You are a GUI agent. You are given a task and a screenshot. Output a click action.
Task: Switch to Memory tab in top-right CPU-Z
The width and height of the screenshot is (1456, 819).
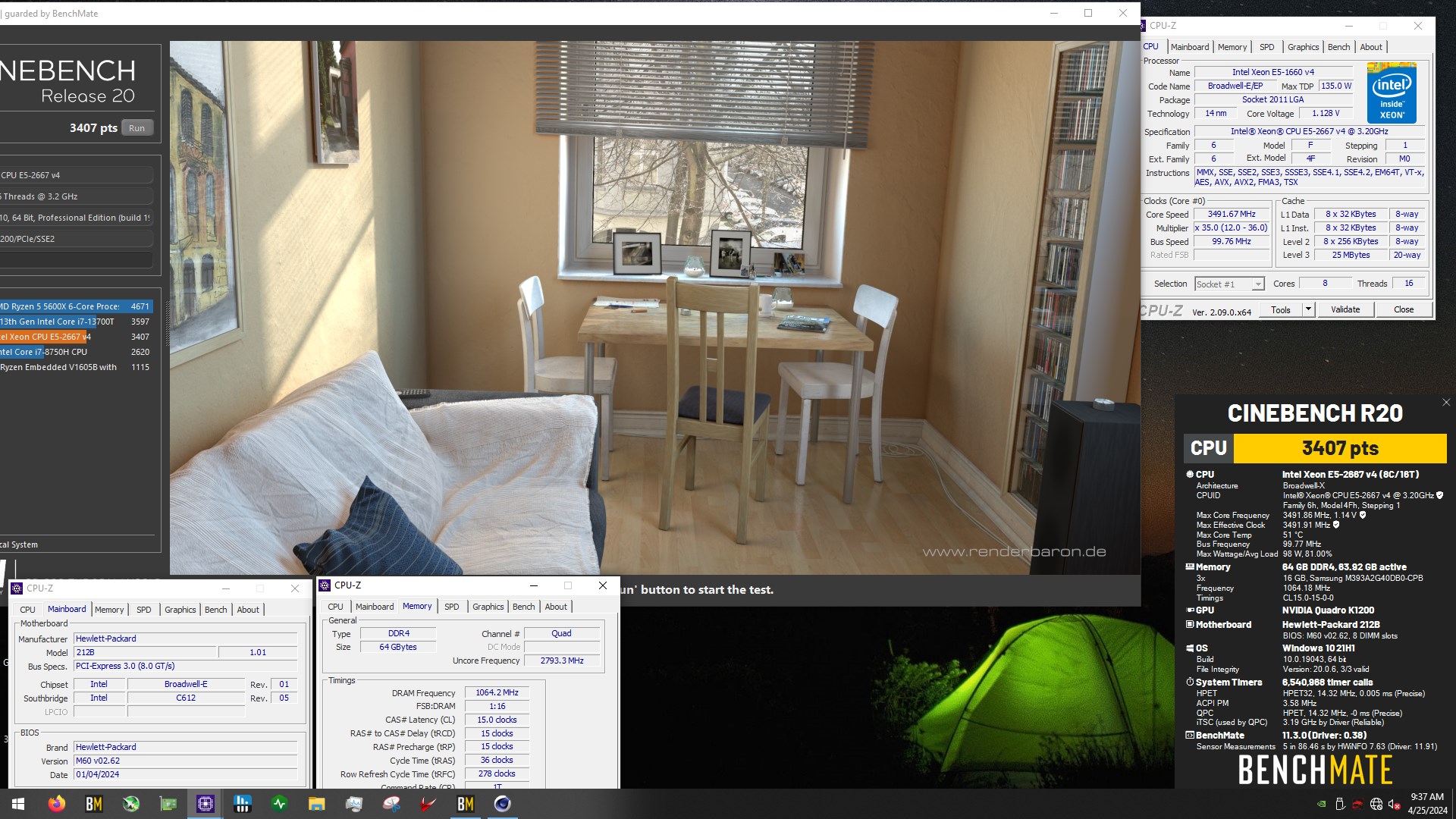1232,47
